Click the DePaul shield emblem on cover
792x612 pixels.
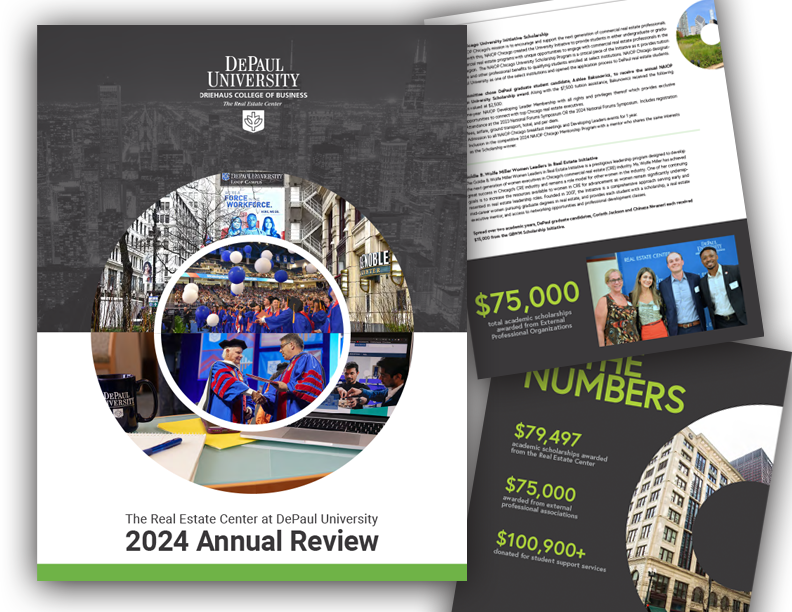(x=253, y=121)
